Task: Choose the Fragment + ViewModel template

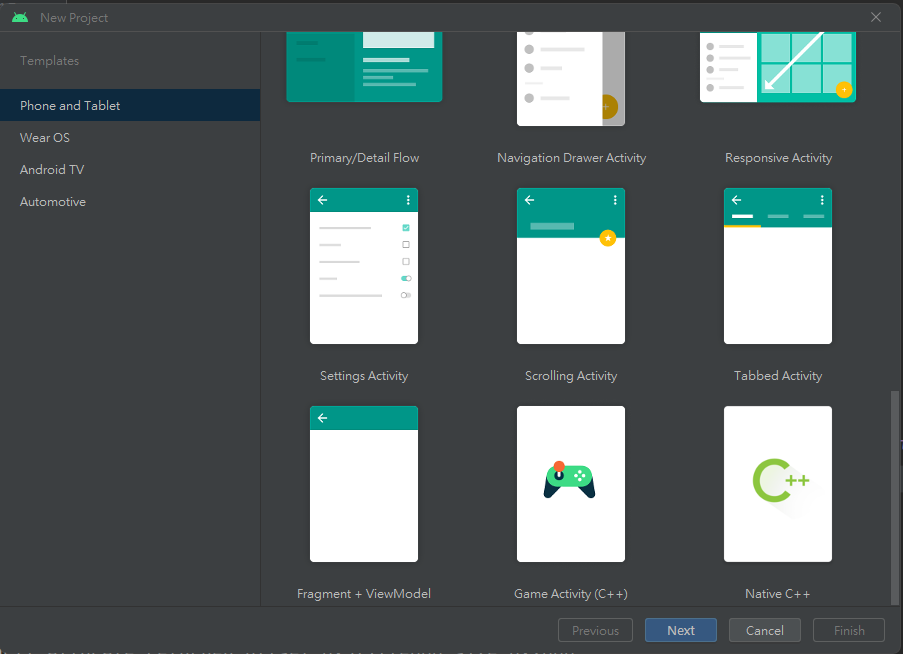Action: 363,483
